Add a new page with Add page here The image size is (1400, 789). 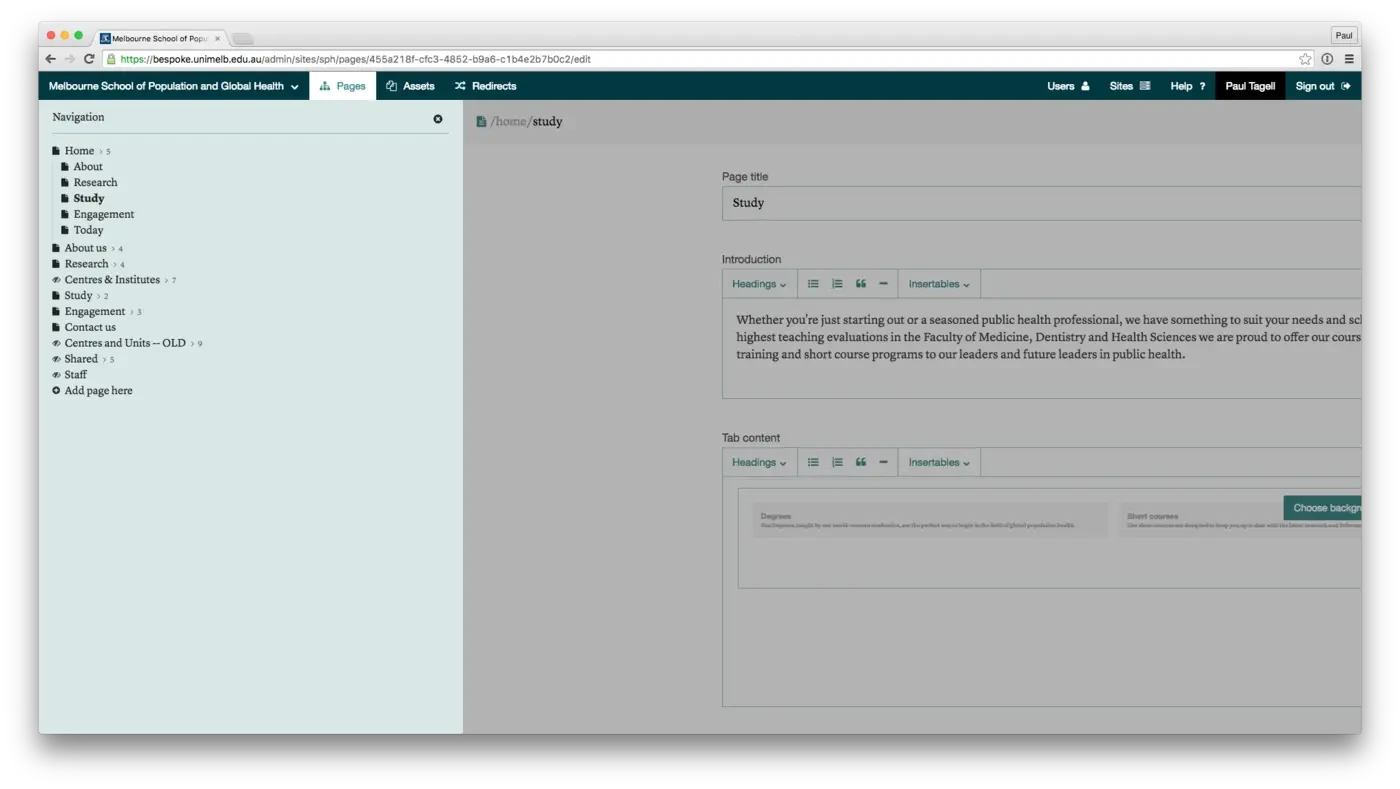92,391
